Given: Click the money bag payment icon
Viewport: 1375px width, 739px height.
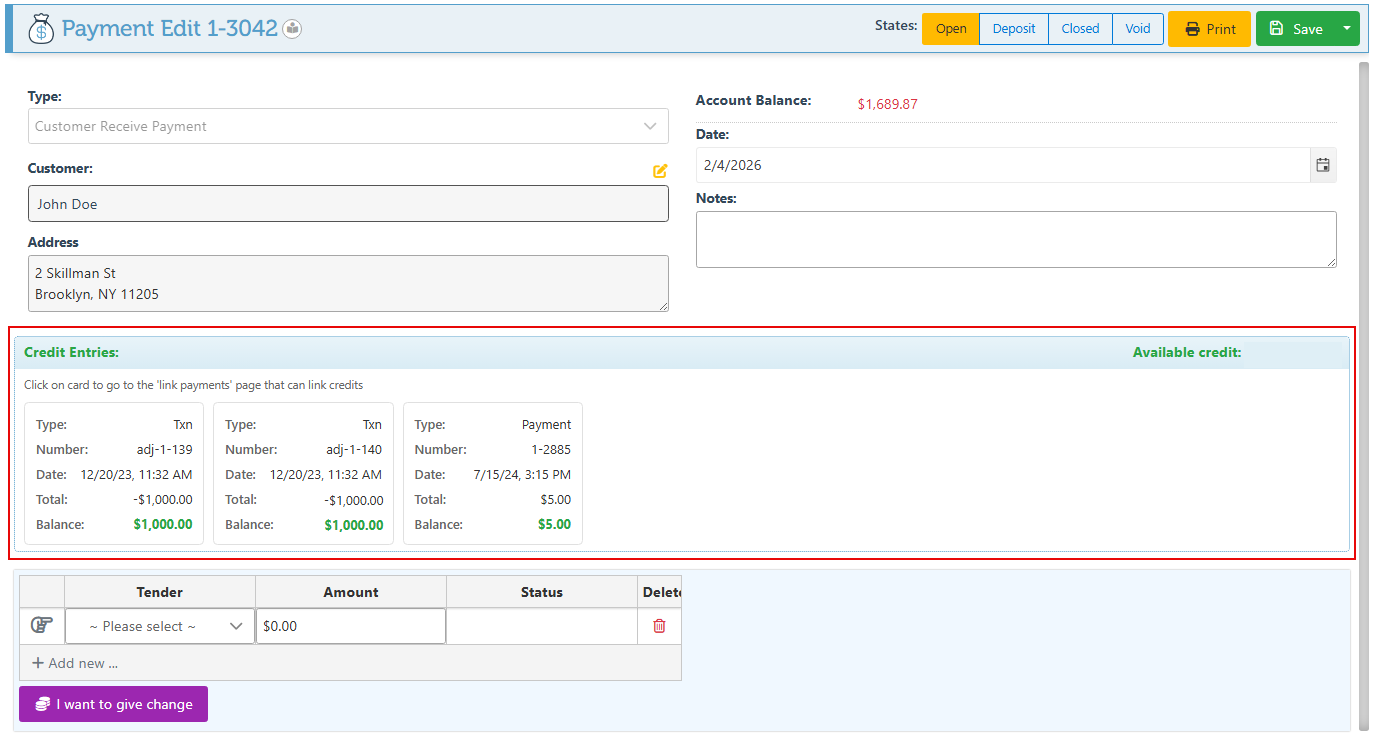Looking at the screenshot, I should point(41,29).
